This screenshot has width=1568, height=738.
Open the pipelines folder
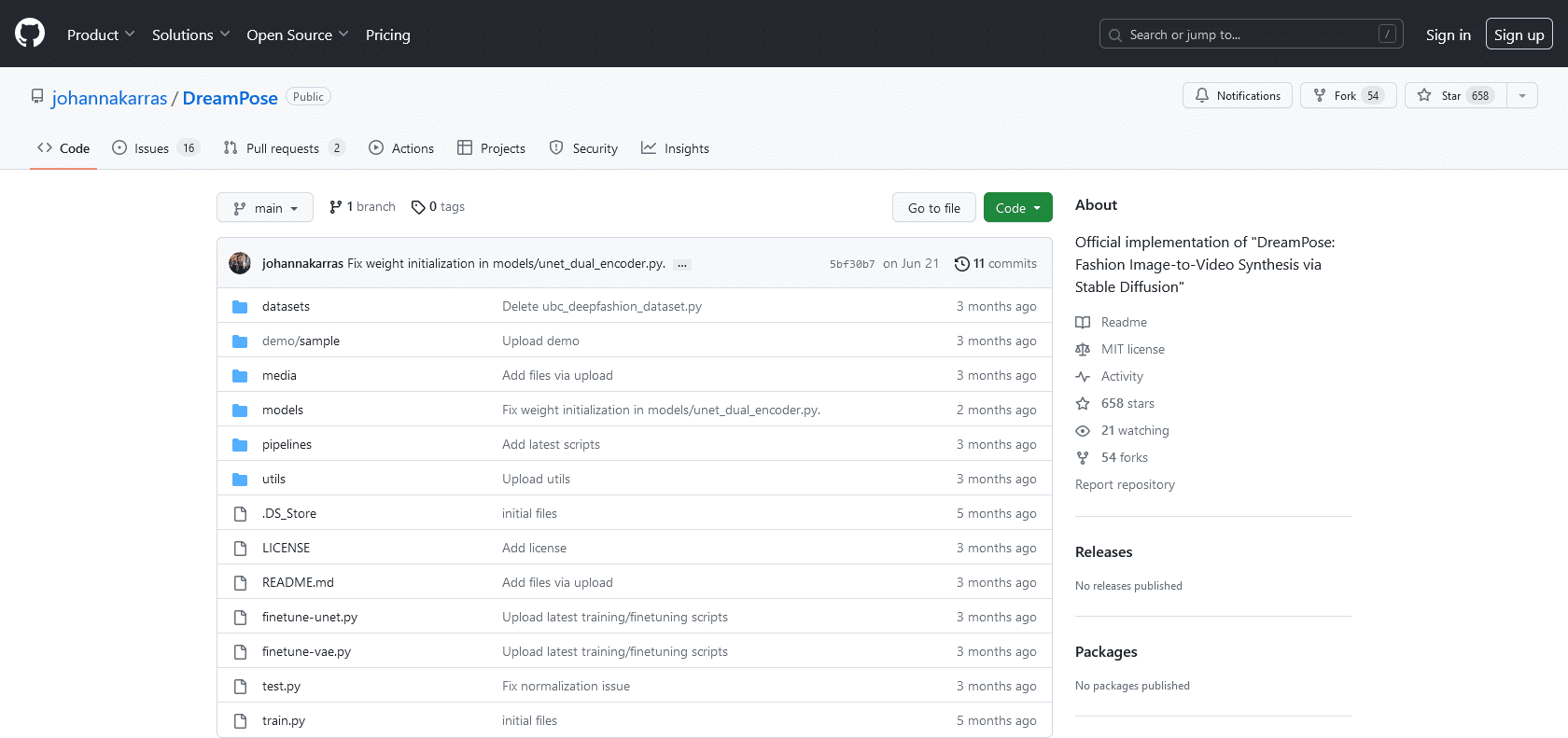click(287, 444)
